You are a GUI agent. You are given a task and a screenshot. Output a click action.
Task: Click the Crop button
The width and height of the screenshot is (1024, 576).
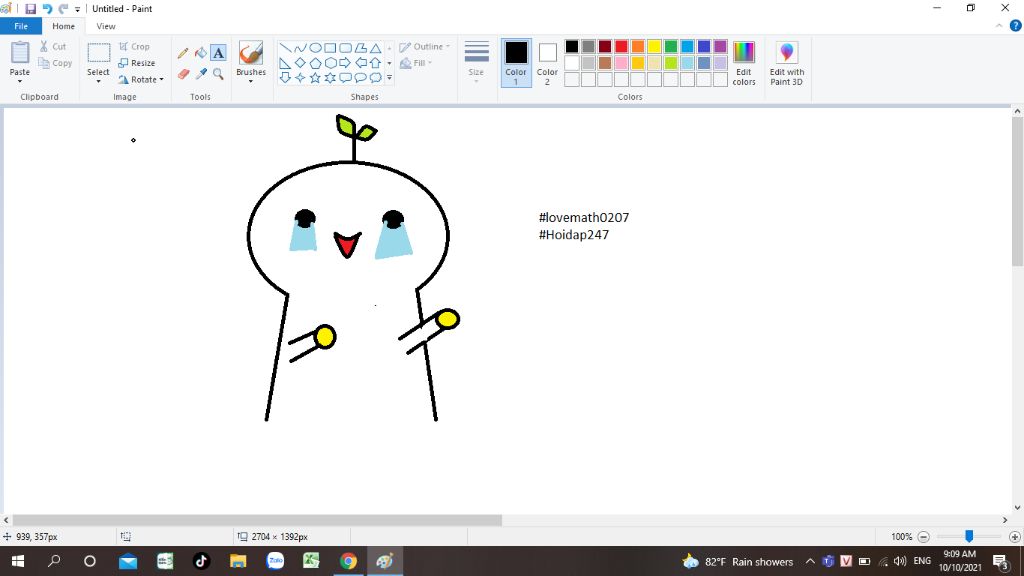point(135,46)
